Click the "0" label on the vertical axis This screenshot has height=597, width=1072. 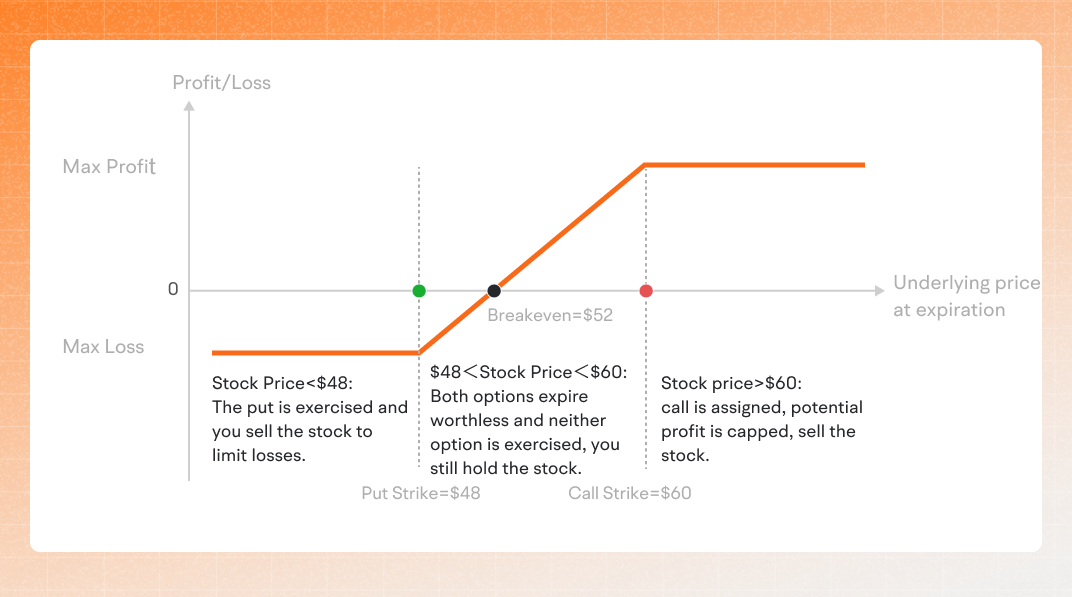pos(172,290)
